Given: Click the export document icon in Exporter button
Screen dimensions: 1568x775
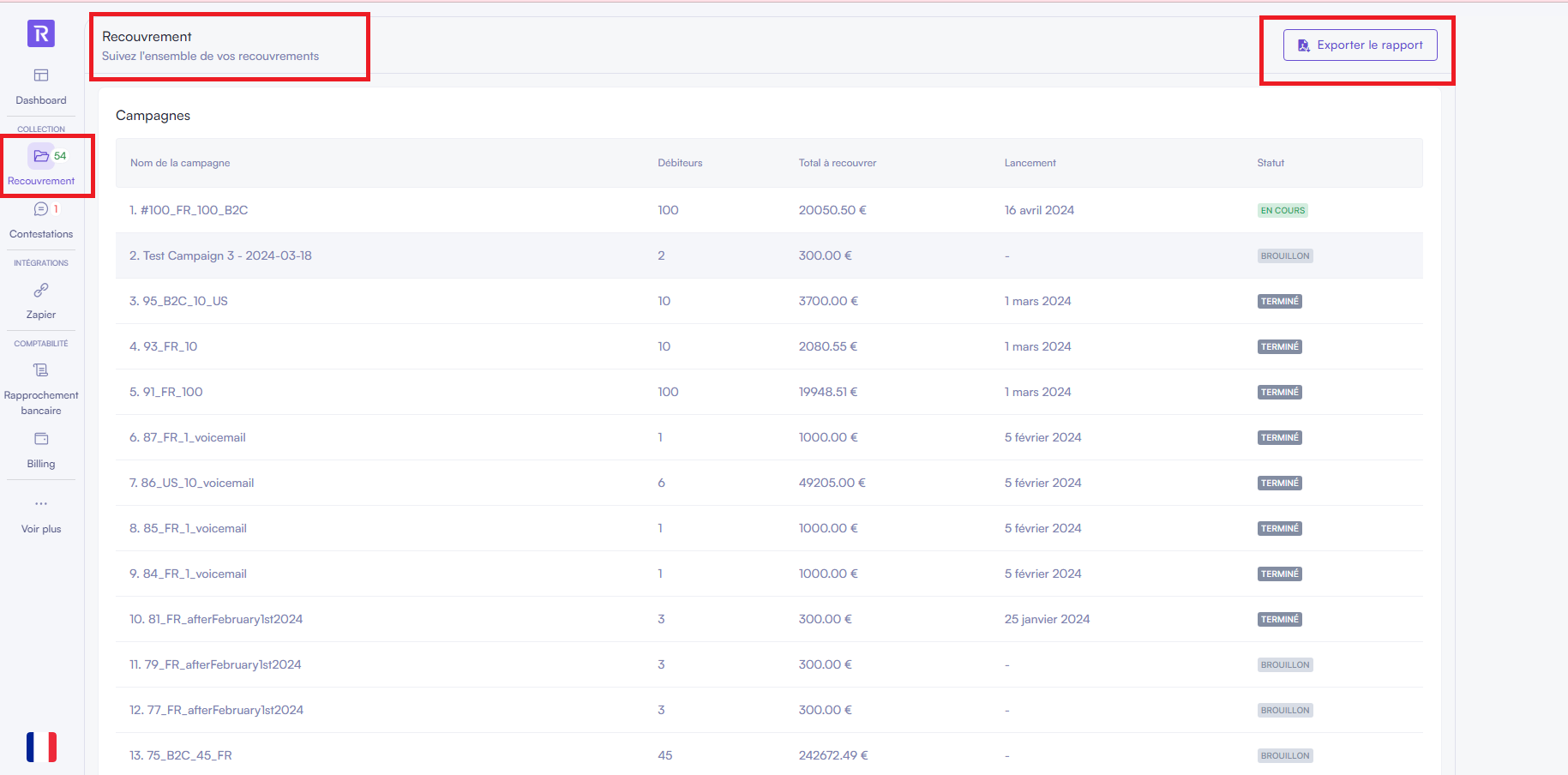Looking at the screenshot, I should [1303, 45].
